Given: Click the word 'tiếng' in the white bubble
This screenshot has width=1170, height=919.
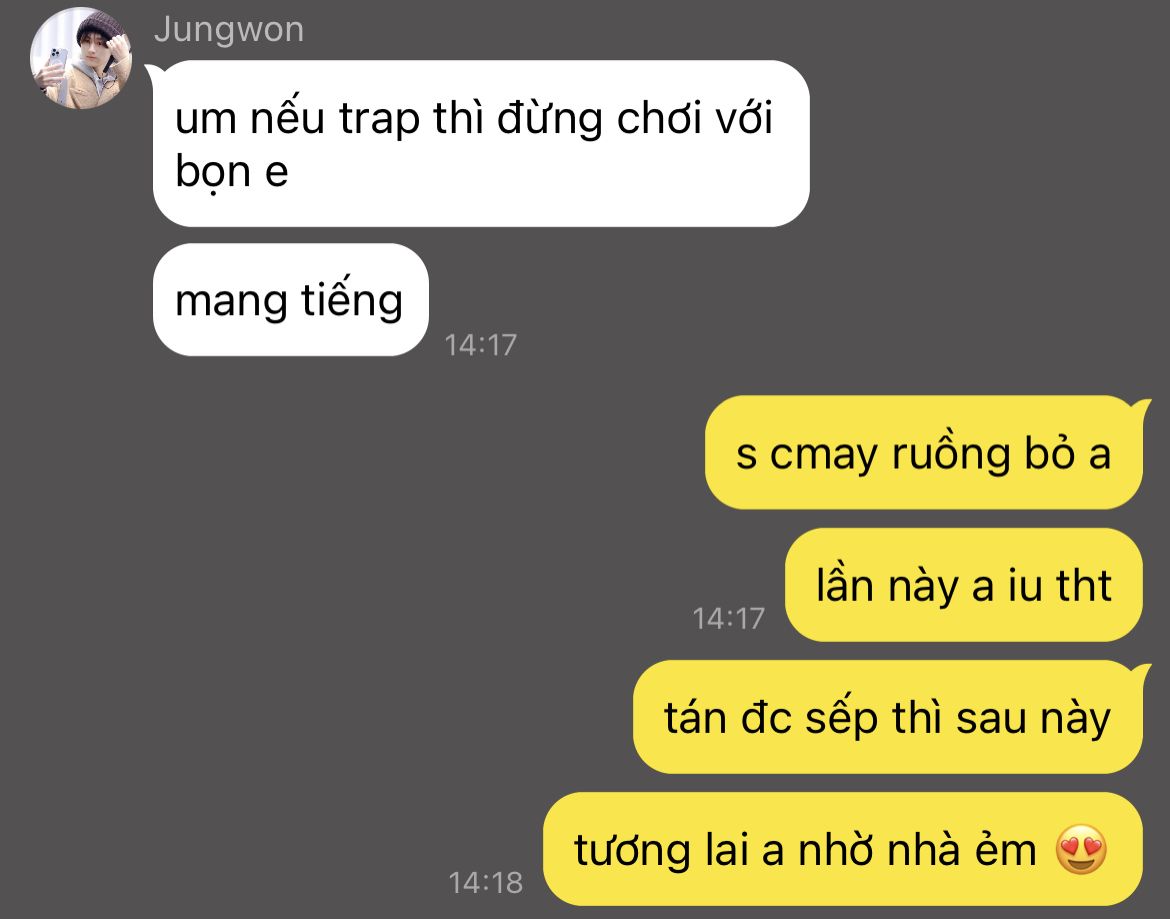Looking at the screenshot, I should [352, 301].
